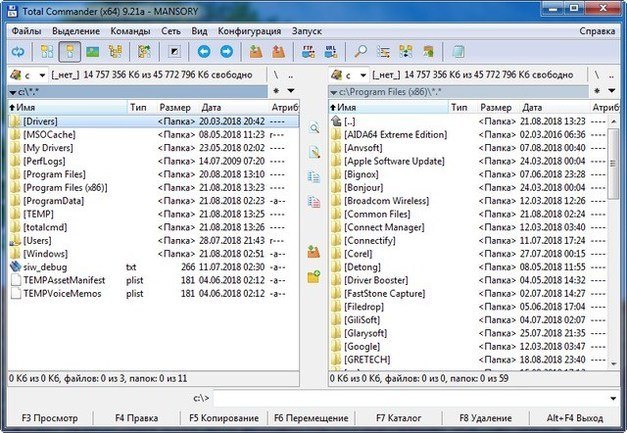627x433 pixels.
Task: Click the blue Back arrow icon
Action: (x=203, y=50)
